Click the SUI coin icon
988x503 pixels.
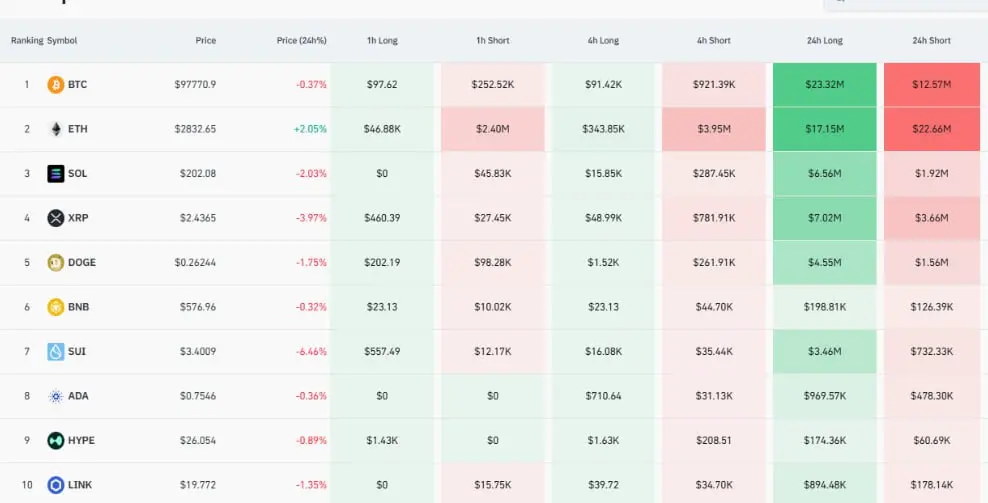(x=56, y=352)
